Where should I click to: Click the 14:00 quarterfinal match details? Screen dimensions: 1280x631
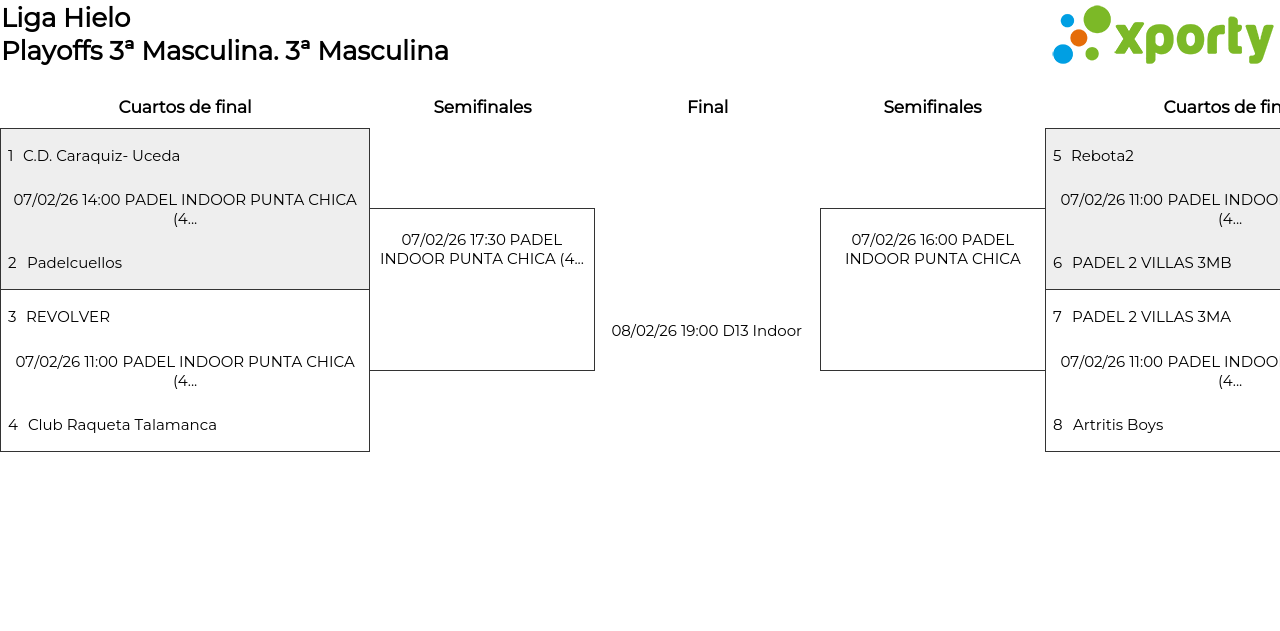[185, 209]
